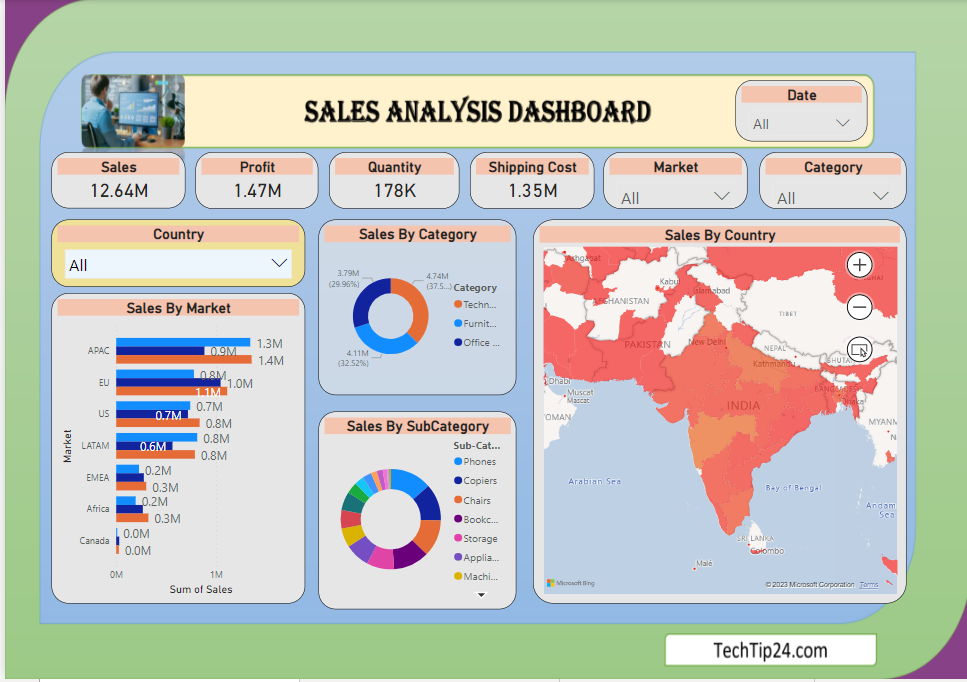Viewport: 967px width, 682px height.
Task: Toggle Technology category in legend
Action: [479, 304]
